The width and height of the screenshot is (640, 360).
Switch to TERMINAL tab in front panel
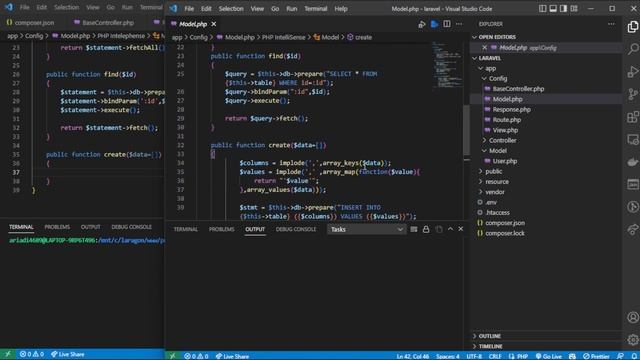pyautogui.click(x=186, y=229)
